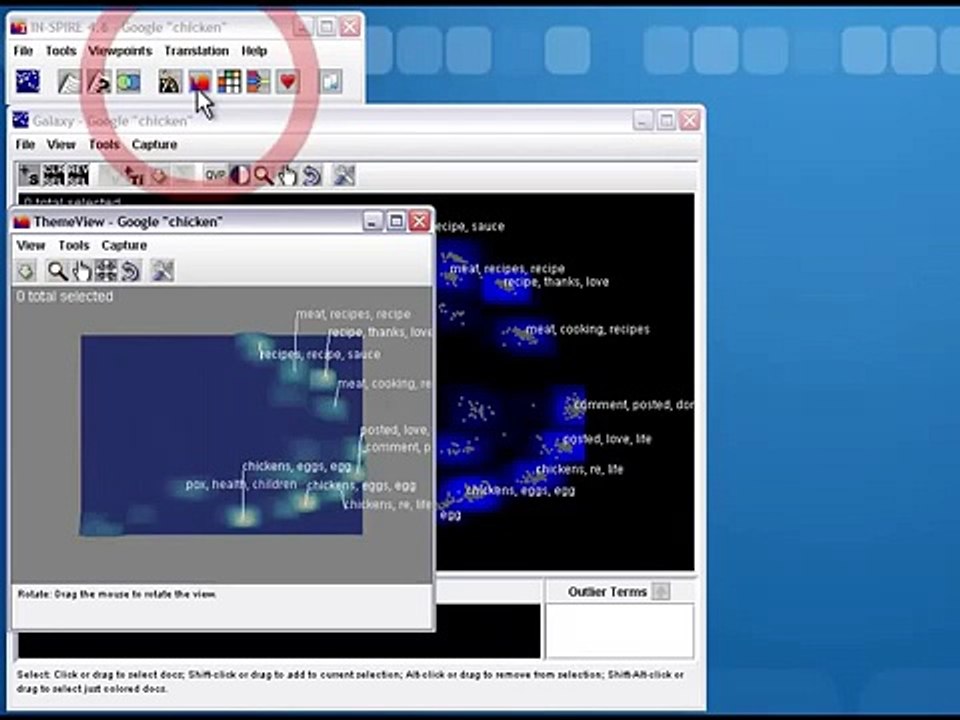The height and width of the screenshot is (720, 960).
Task: Click inside the Outlier Terms list box
Action: pos(620,631)
